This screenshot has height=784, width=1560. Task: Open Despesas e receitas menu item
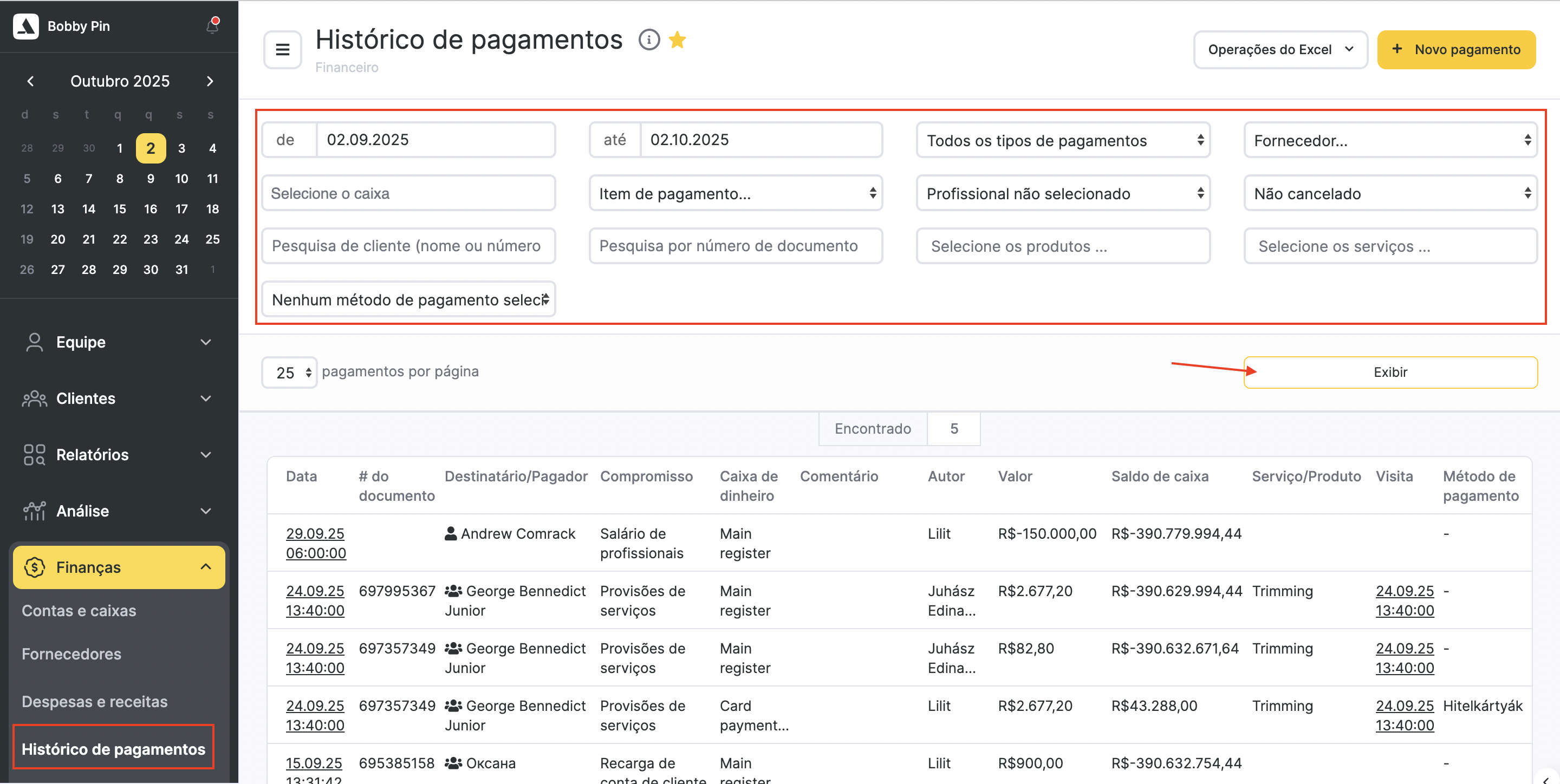click(x=94, y=702)
